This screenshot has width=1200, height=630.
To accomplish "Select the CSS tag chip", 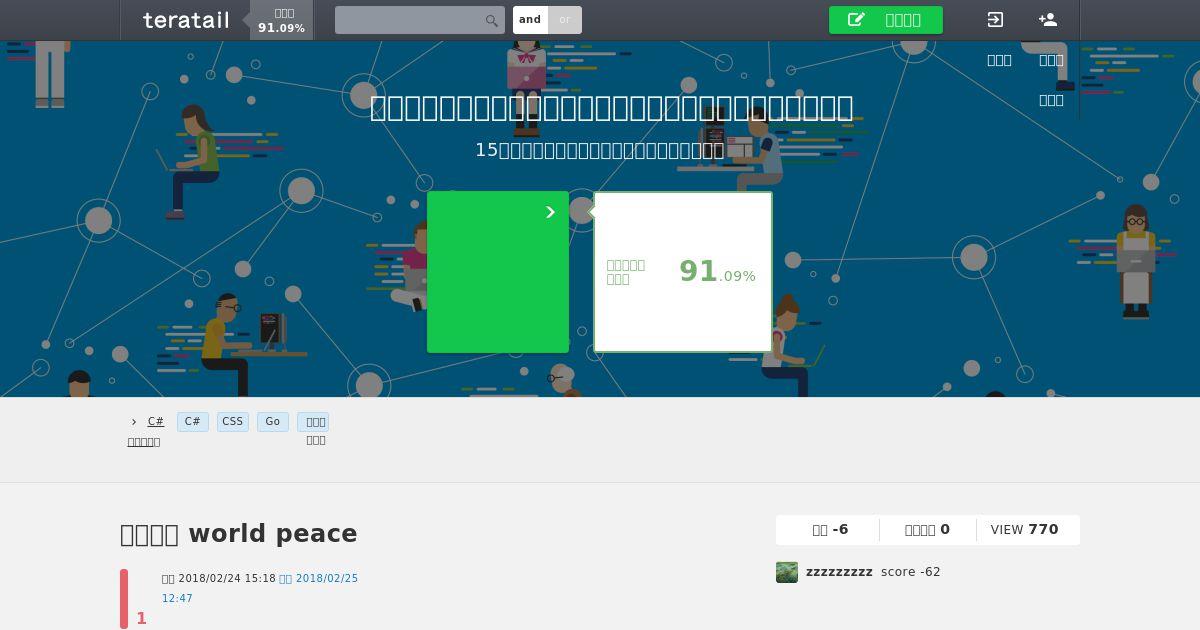I will click(x=233, y=422).
